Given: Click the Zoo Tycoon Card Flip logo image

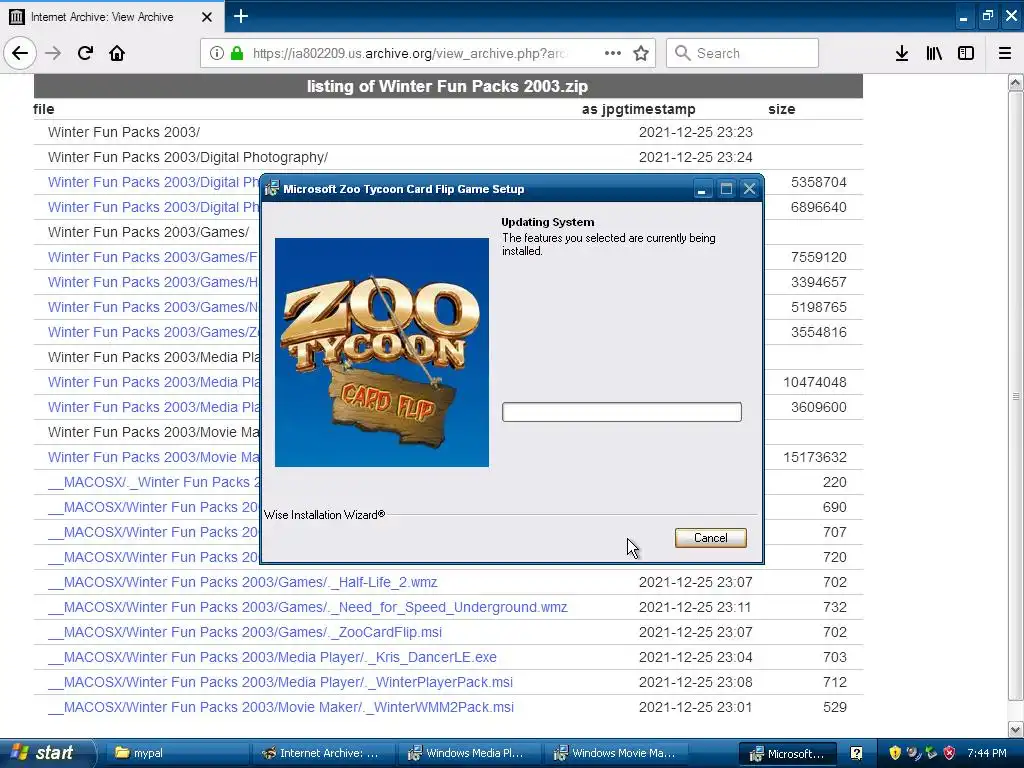Looking at the screenshot, I should (x=382, y=352).
